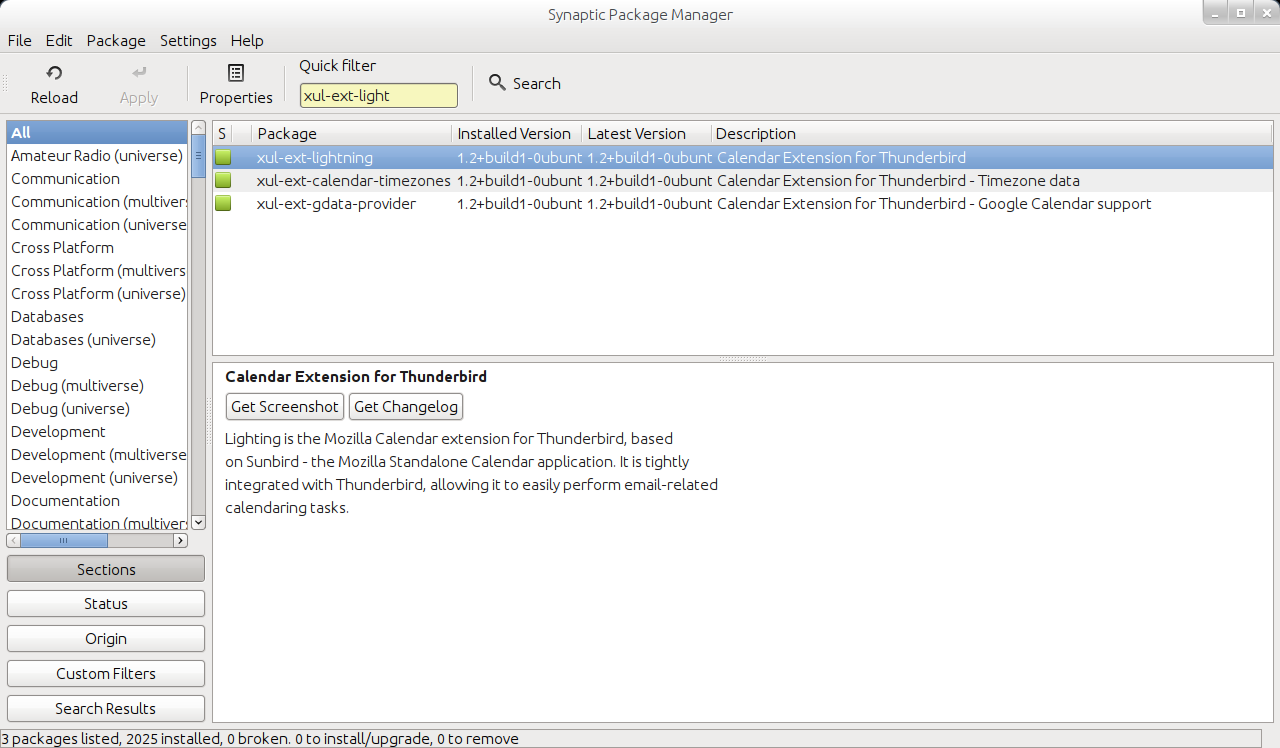The height and width of the screenshot is (748, 1280).
Task: Select the Documentation section
Action: (98, 501)
